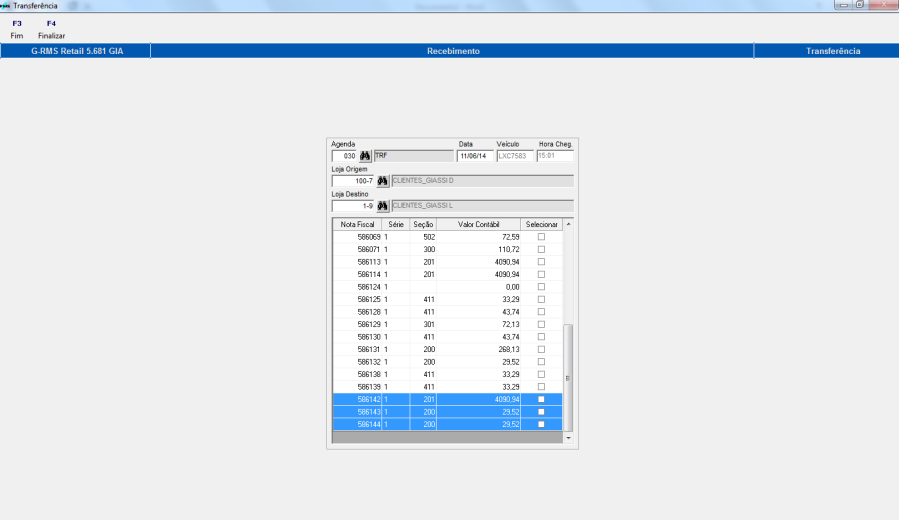899x520 pixels.
Task: Open the Loja Origem lookup binoculars icon
Action: pos(382,181)
